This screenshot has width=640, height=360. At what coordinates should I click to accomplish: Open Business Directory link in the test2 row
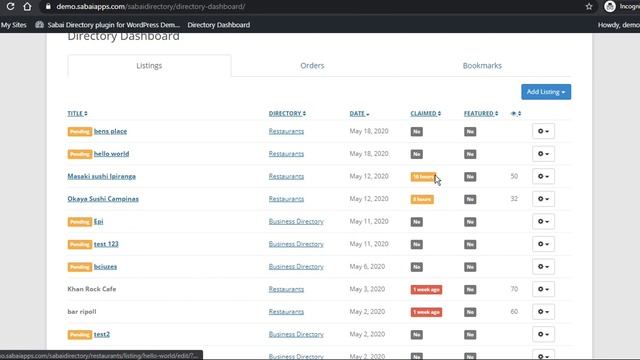pyautogui.click(x=296, y=334)
